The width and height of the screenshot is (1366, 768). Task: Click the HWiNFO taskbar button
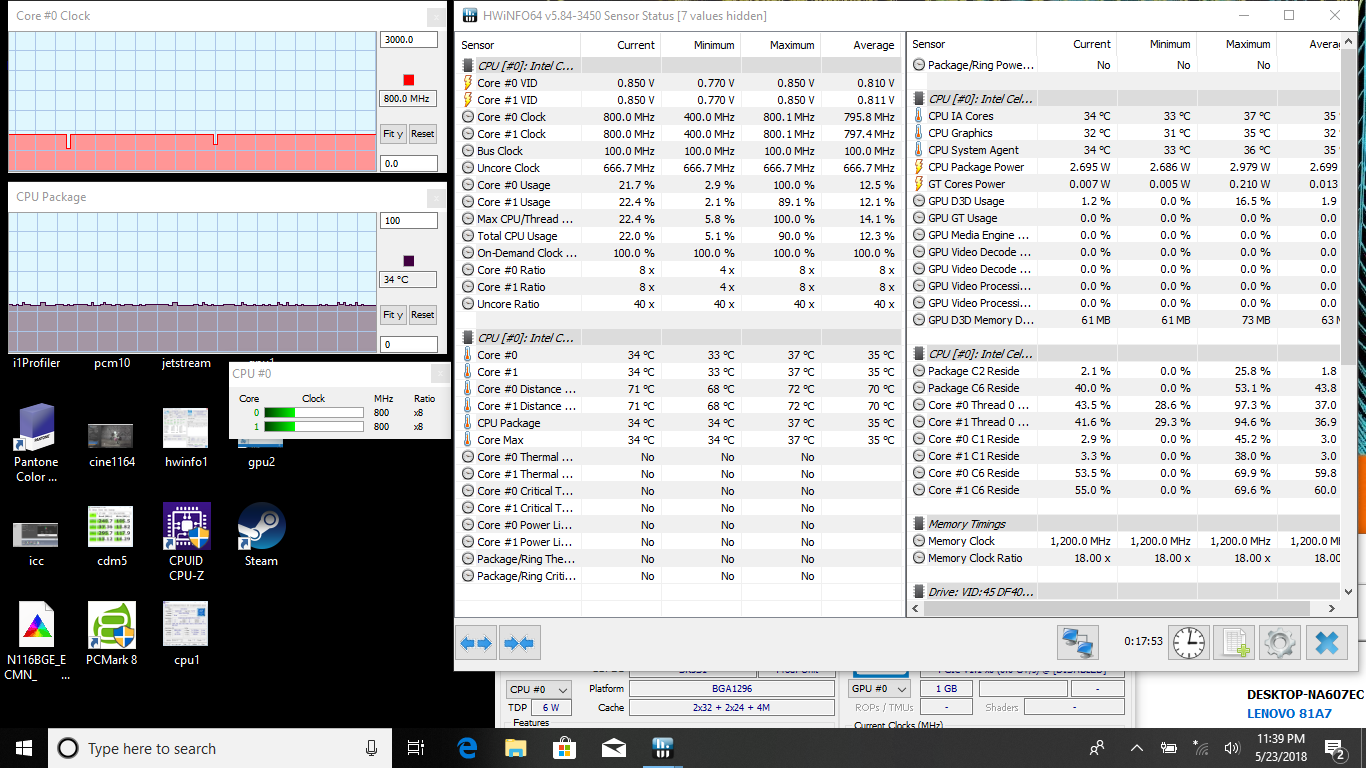tap(662, 747)
